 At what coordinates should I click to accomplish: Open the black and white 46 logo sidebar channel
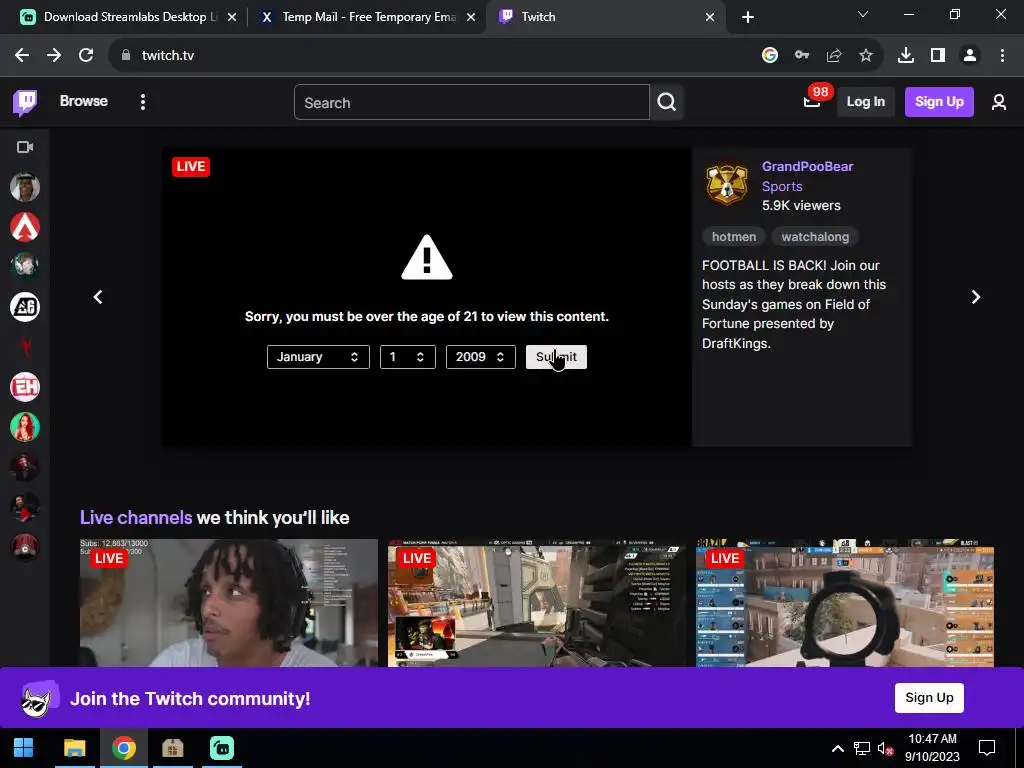[x=25, y=307]
